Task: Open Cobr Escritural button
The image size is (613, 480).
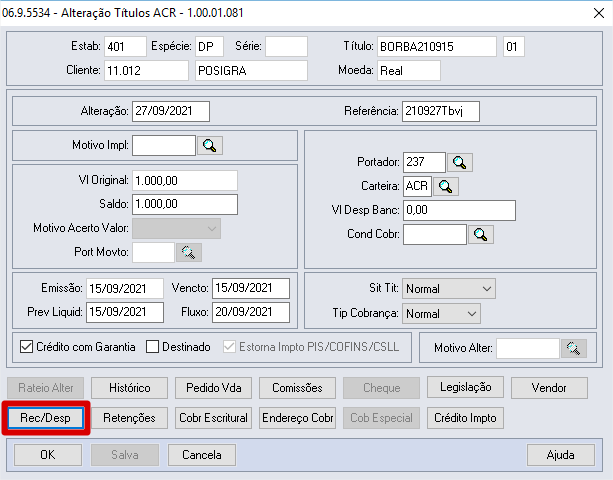Action: (x=213, y=418)
